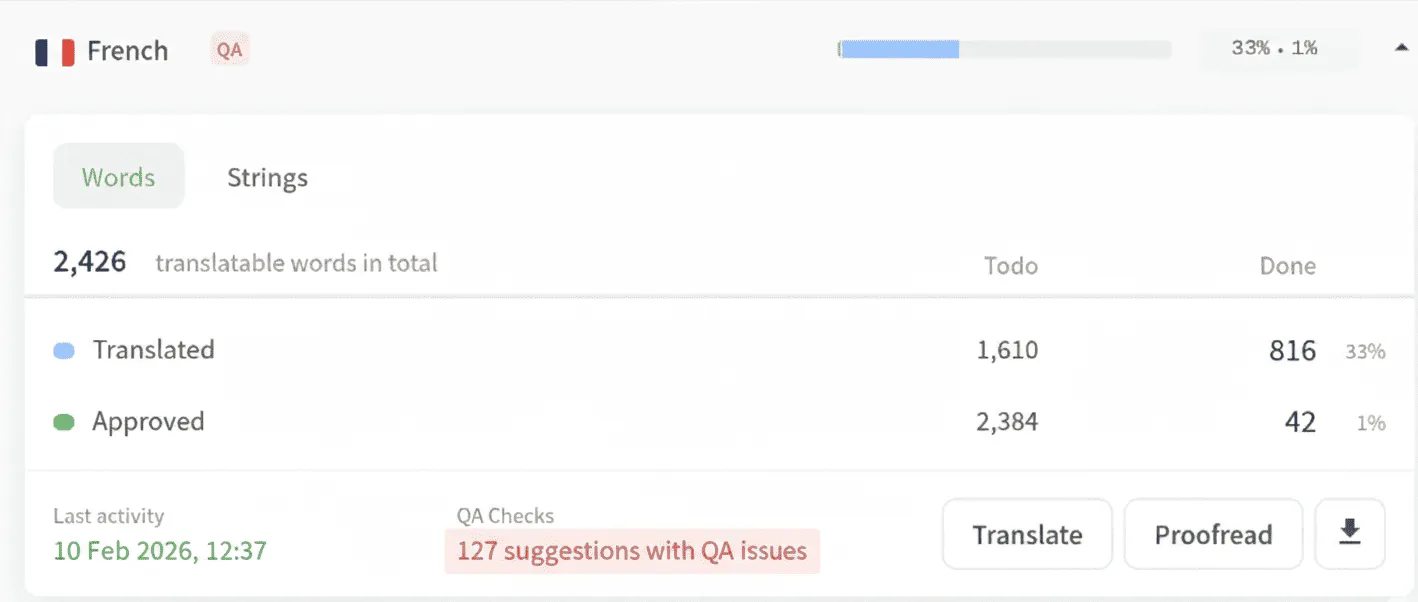Click the Proofread button

[1213, 534]
